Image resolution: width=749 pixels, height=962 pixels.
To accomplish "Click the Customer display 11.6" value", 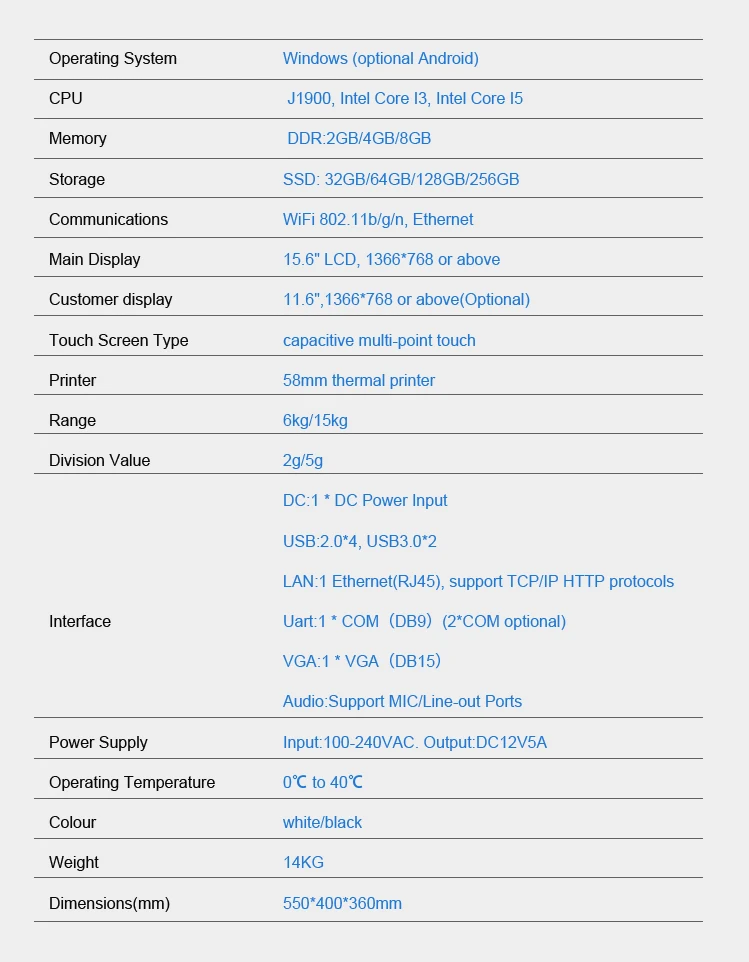I will pyautogui.click(x=406, y=300).
